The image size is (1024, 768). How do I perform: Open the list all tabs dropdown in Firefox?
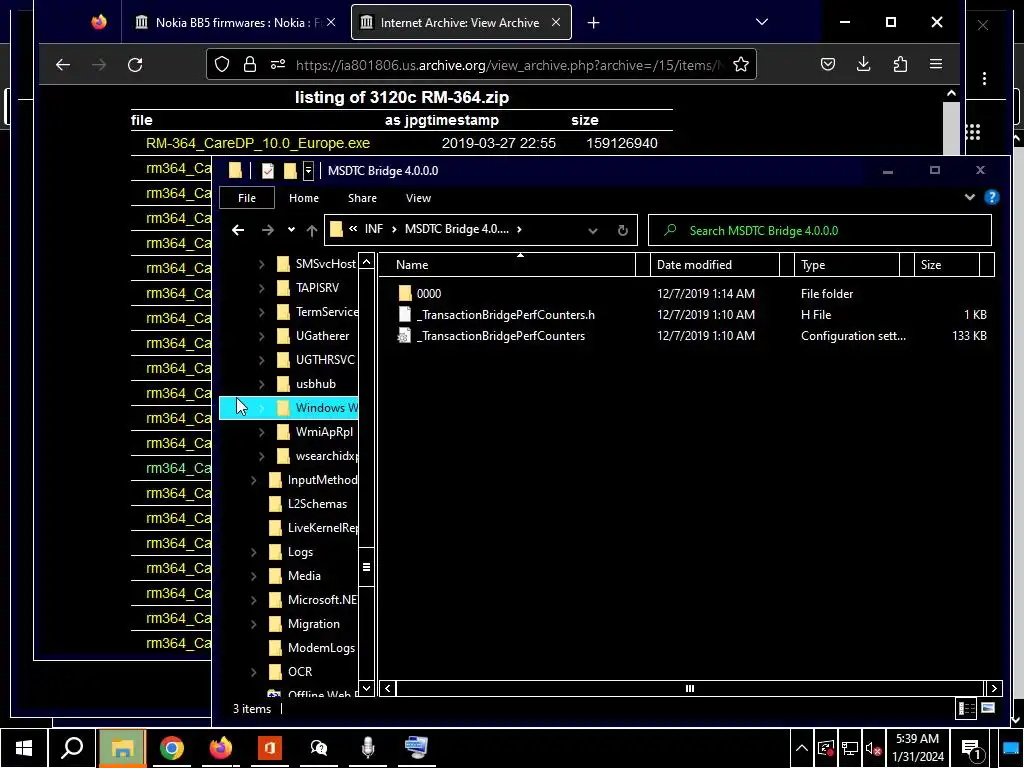pyautogui.click(x=761, y=22)
